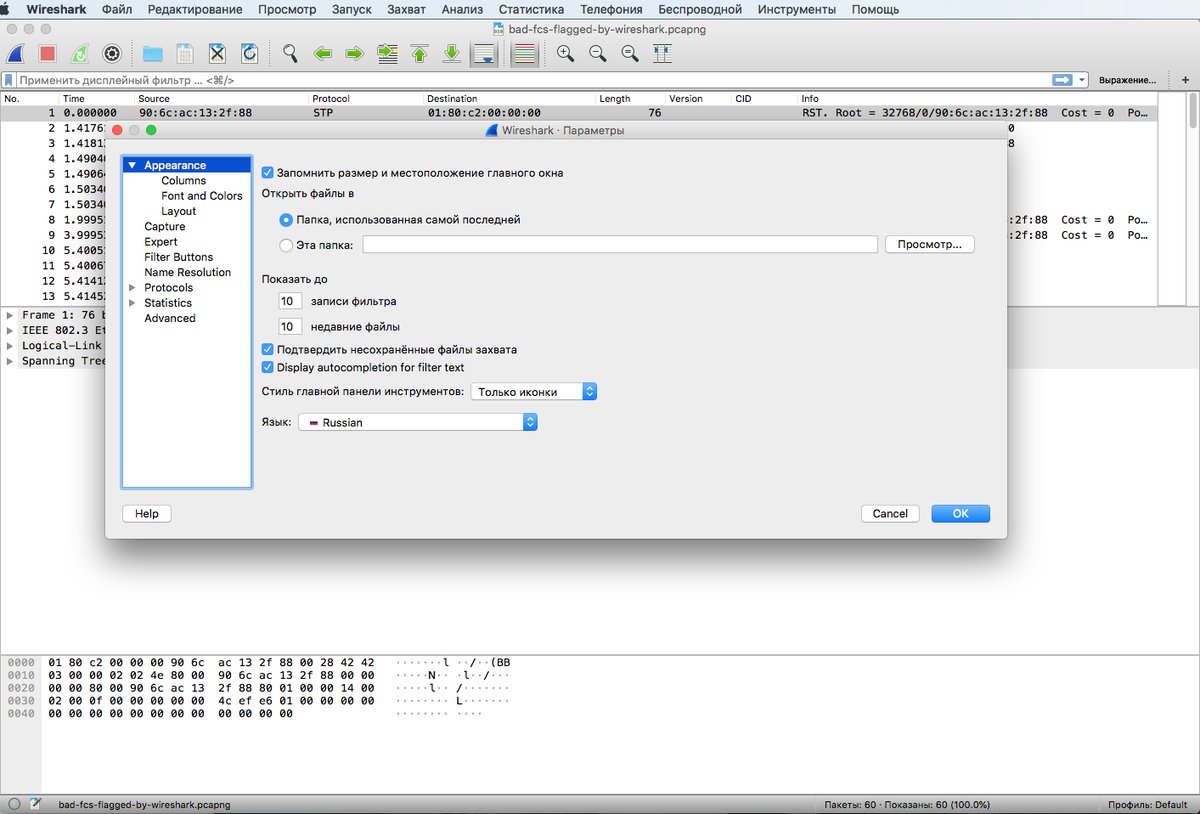Click the Cancel button
The image size is (1200, 814).
(890, 513)
